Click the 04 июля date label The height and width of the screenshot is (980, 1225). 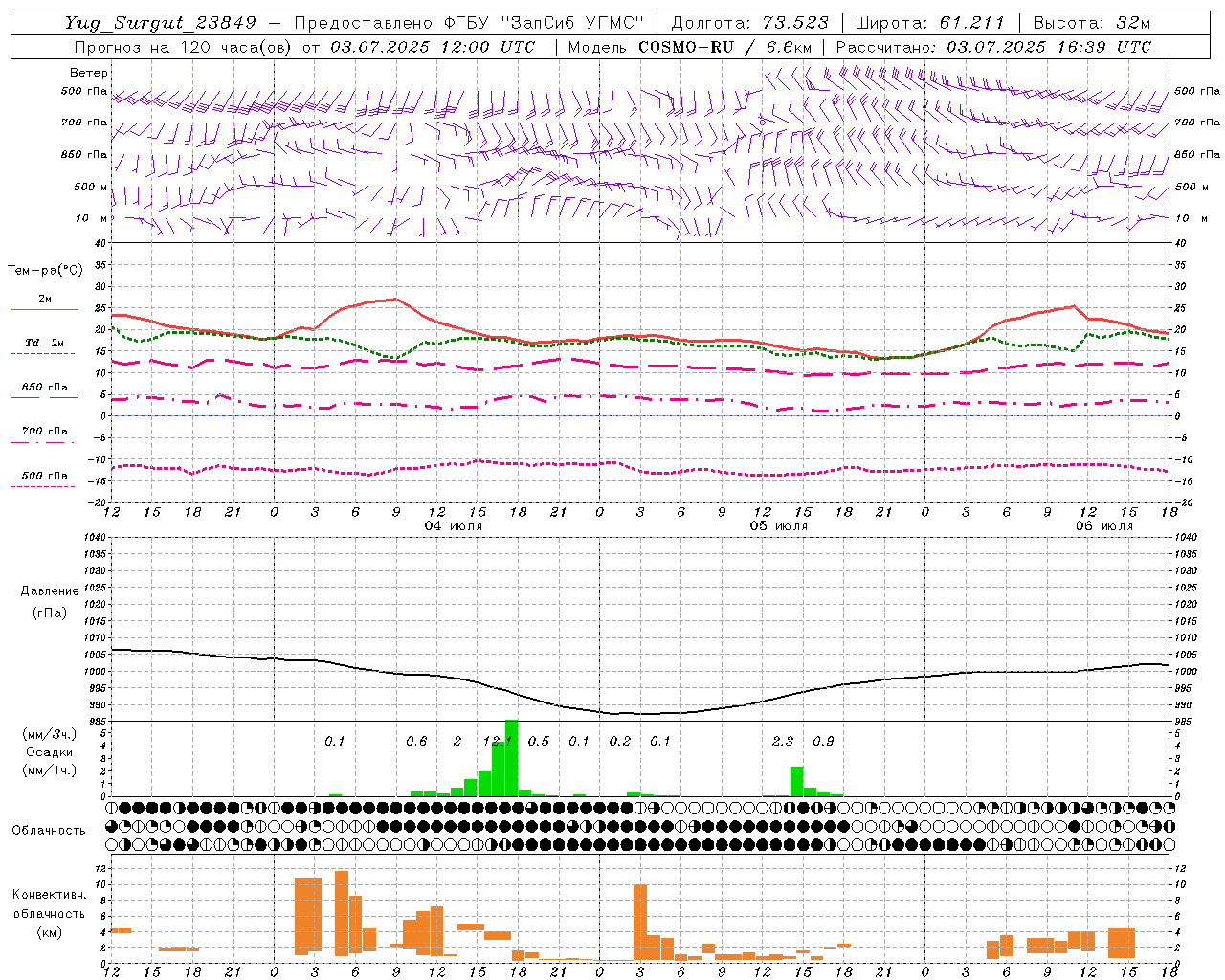454,526
